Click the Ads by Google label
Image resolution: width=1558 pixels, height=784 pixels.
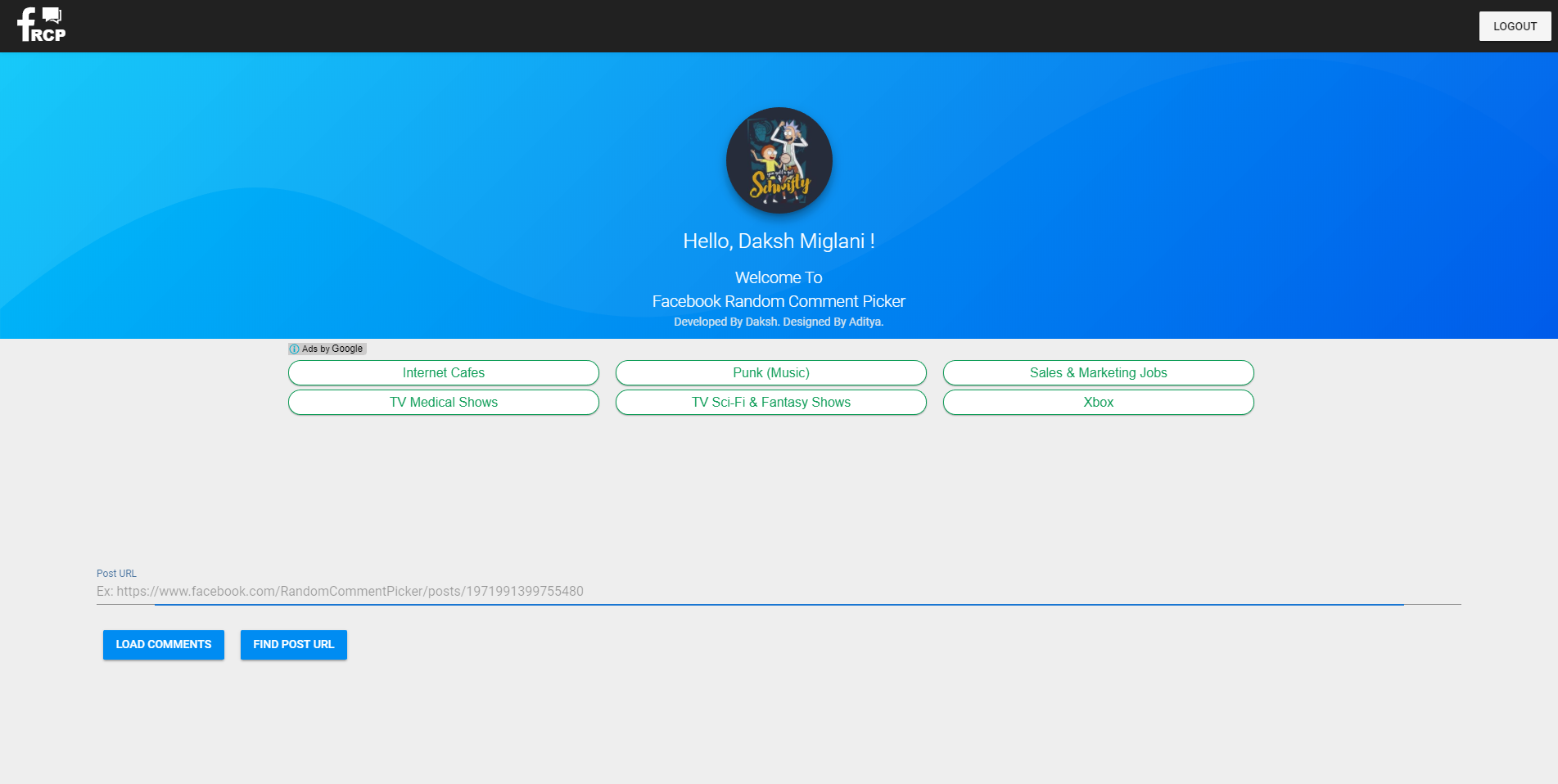point(332,349)
